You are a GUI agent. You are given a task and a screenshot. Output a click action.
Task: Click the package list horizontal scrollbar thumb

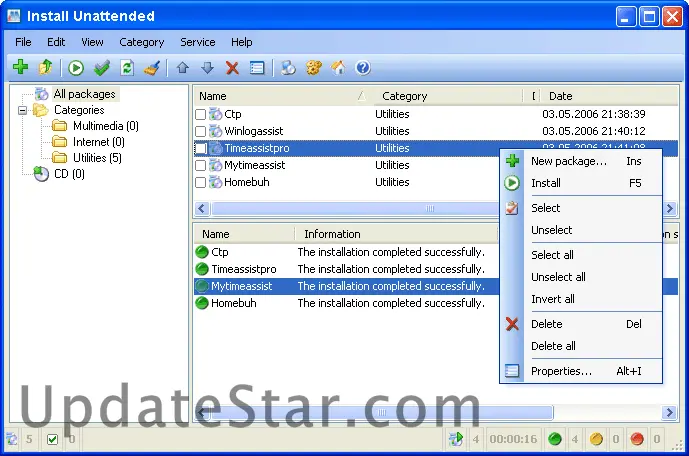tap(355, 208)
